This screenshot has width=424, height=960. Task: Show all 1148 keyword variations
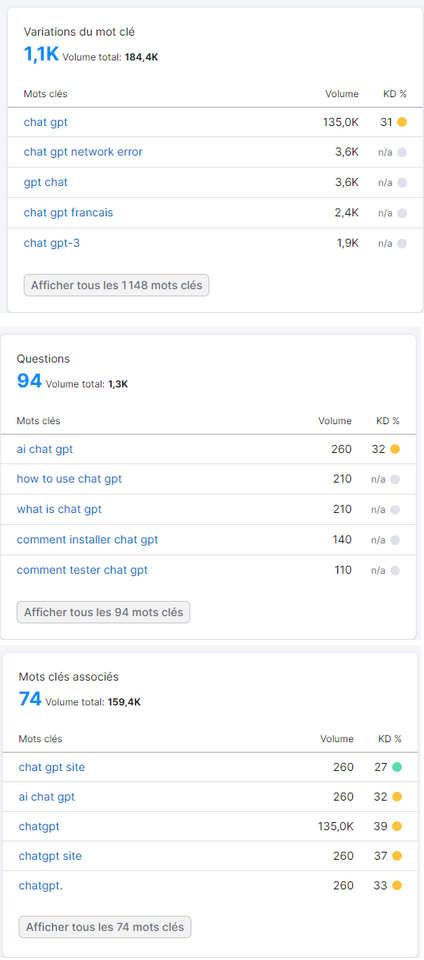pos(116,285)
